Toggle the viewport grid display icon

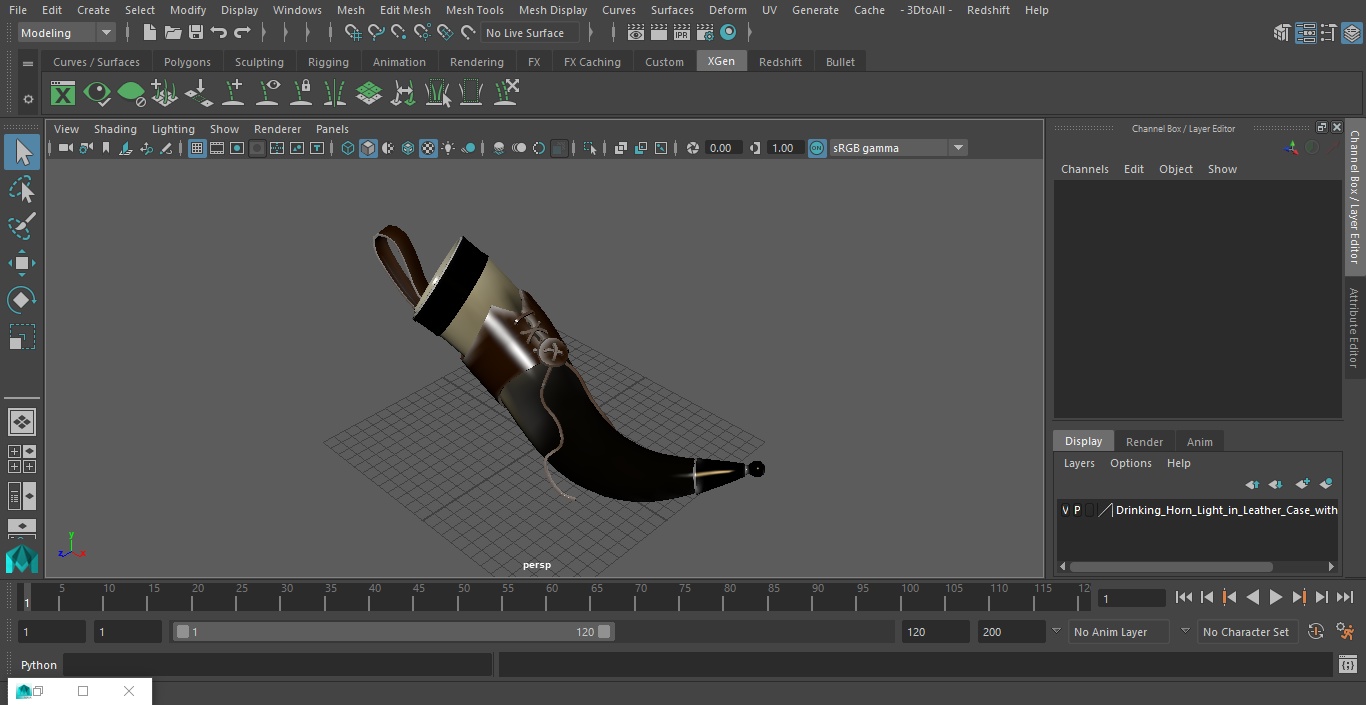tap(197, 148)
